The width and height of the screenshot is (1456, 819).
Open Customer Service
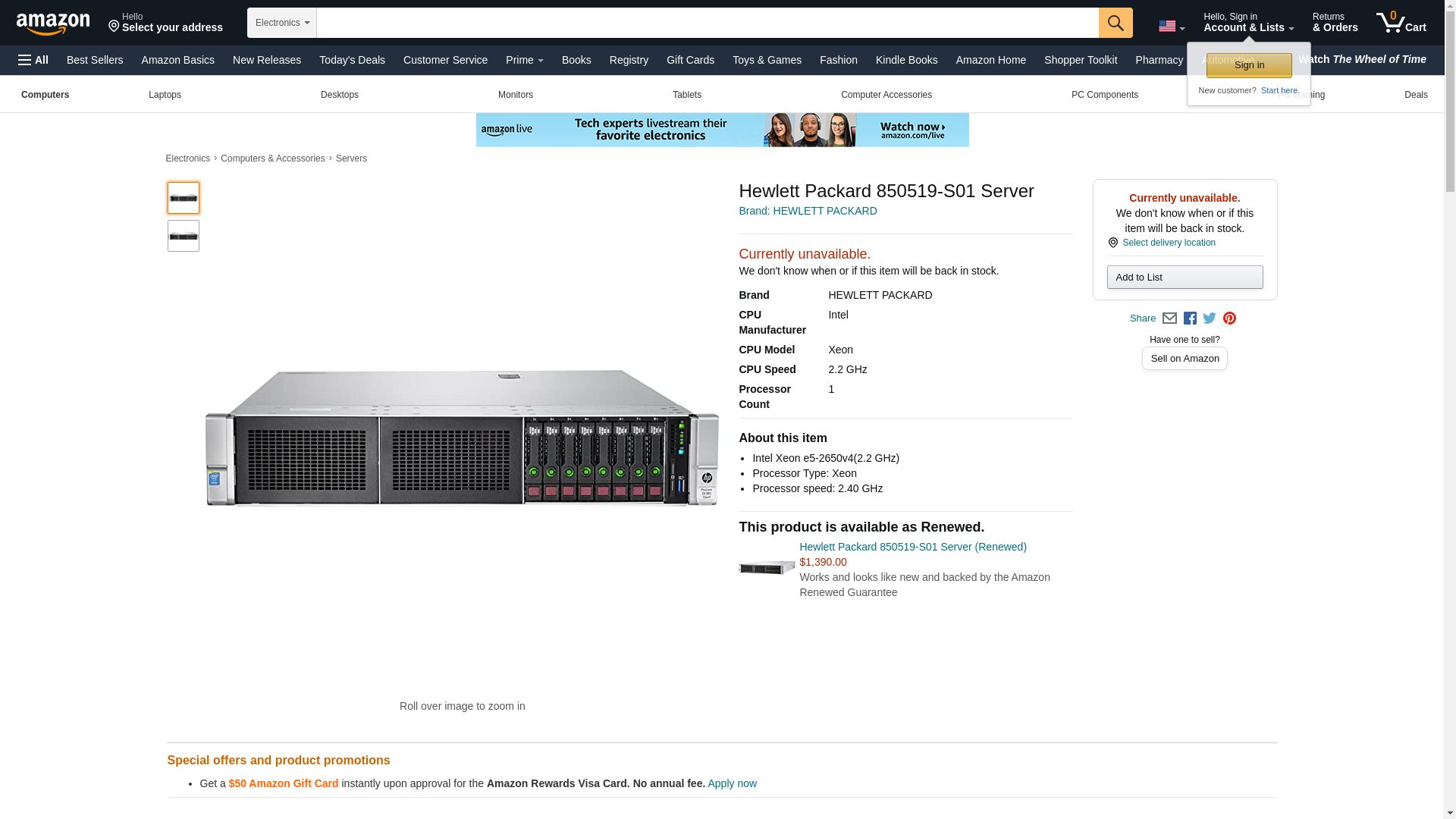click(x=445, y=60)
